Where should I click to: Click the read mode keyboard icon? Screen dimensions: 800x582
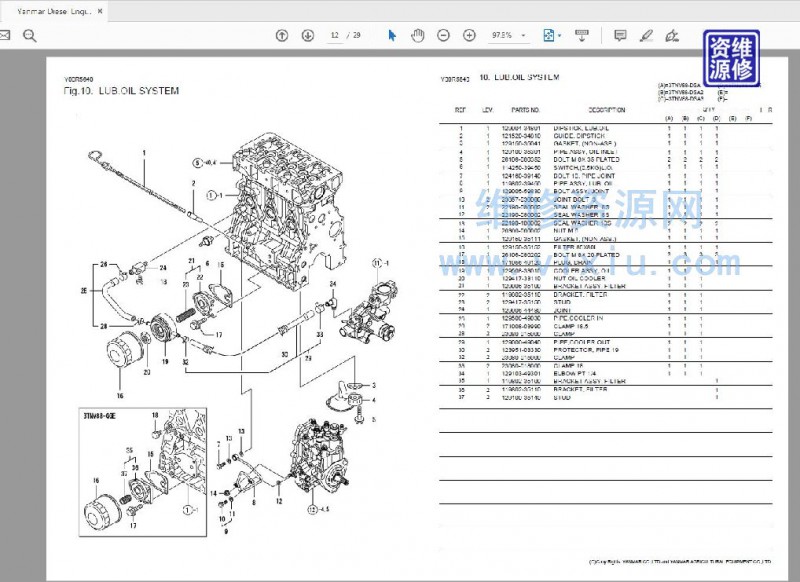click(582, 35)
